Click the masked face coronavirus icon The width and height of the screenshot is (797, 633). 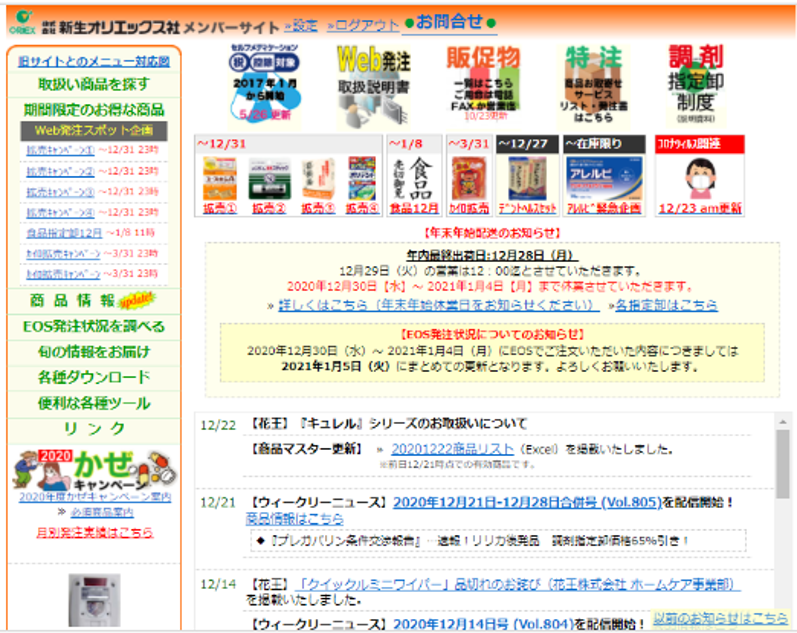pos(701,178)
